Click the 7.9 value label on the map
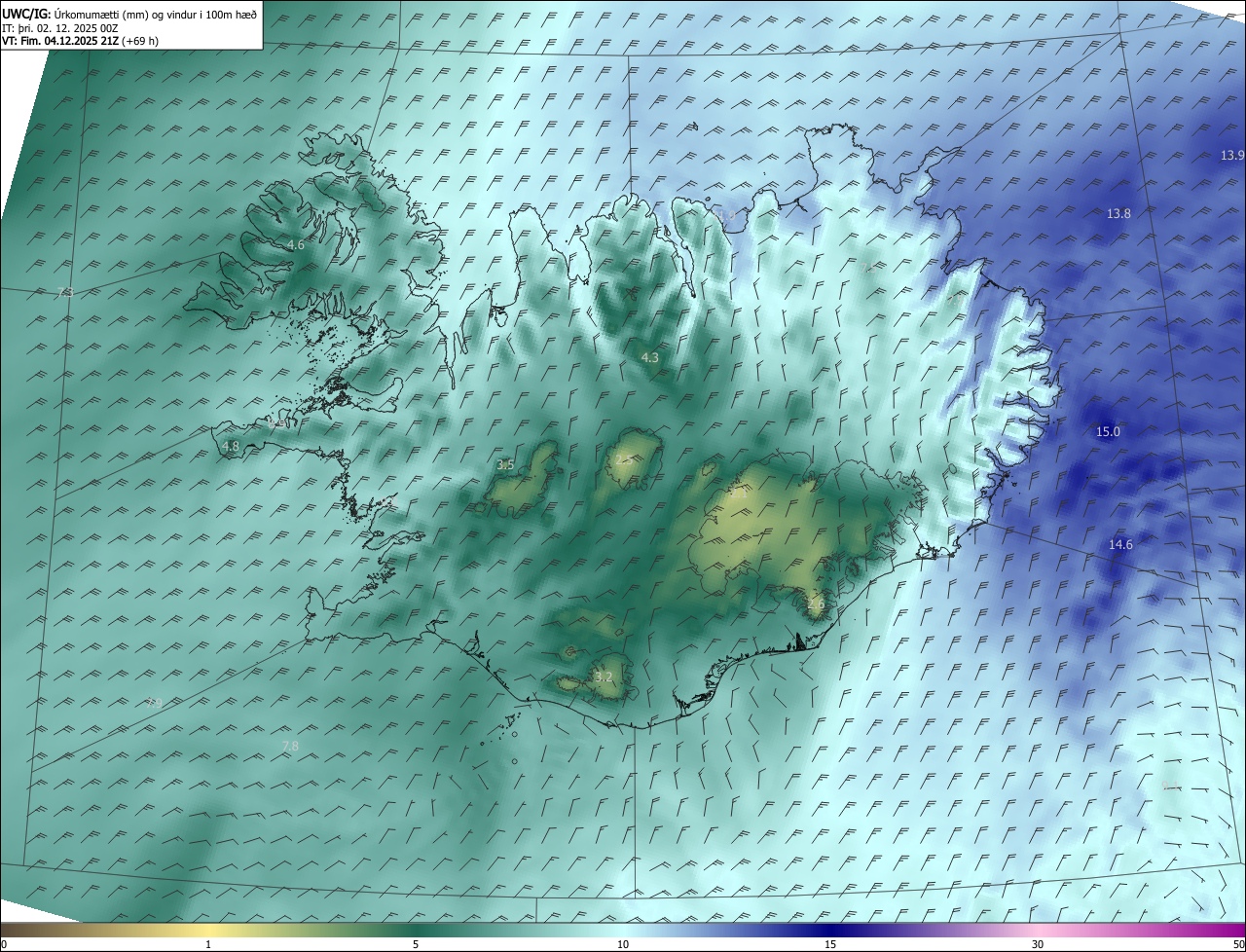This screenshot has width=1246, height=952. pos(154,703)
